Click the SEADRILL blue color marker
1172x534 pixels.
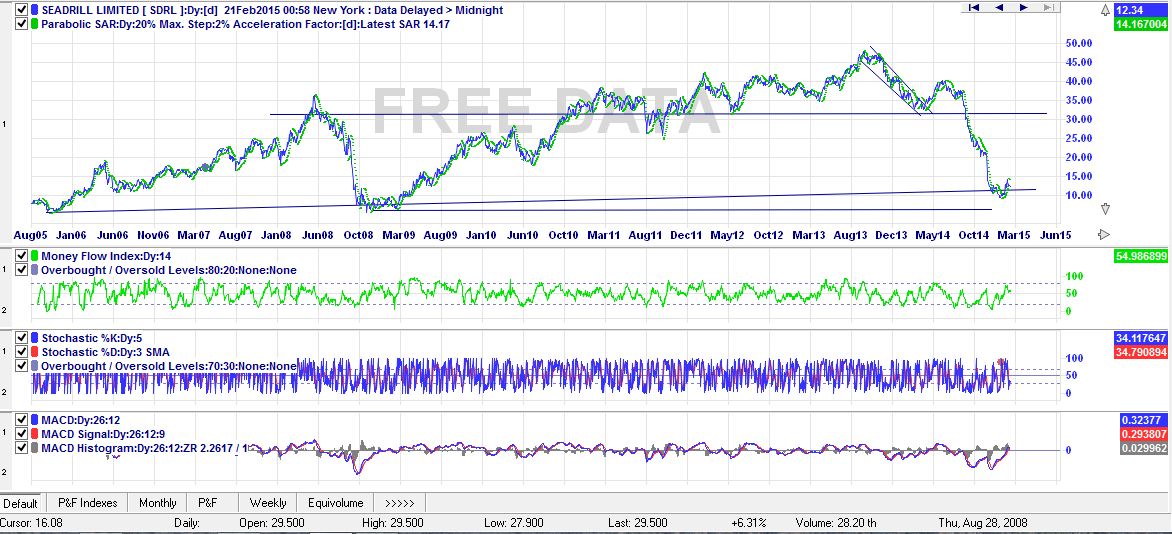34,10
